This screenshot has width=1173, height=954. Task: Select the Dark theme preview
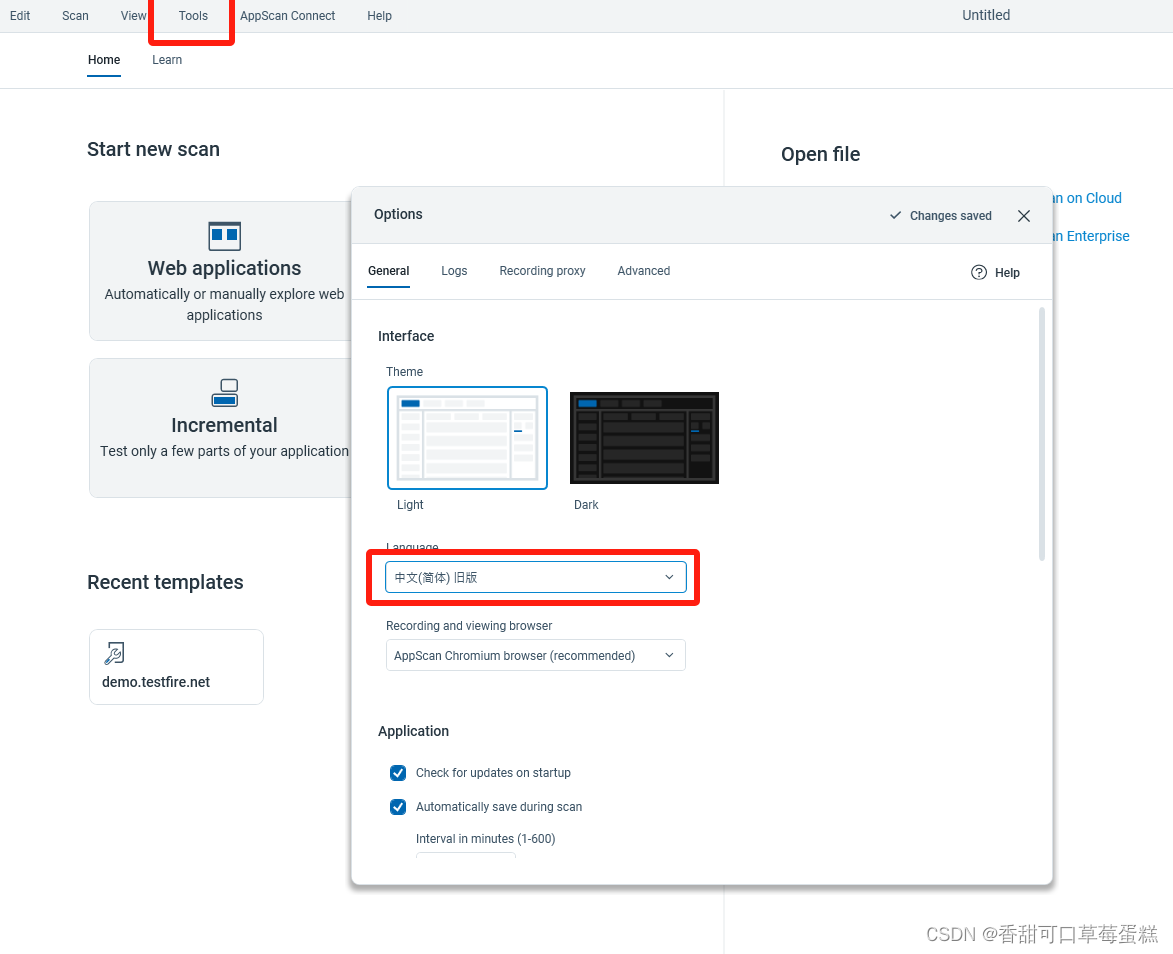(644, 437)
